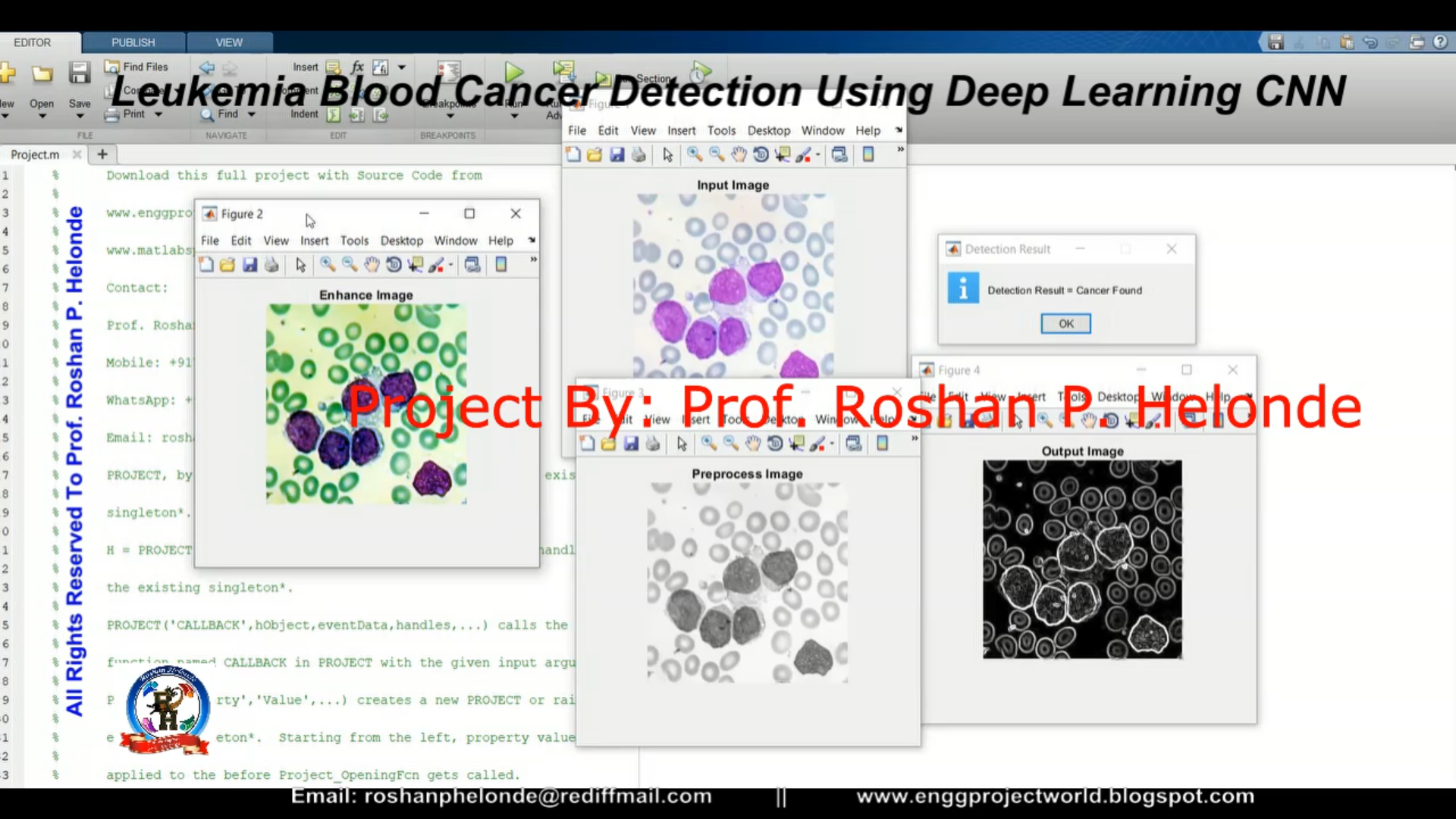Click Data Cursor icon in Input Image figure
Screen dimensions: 1456x819
click(x=783, y=155)
